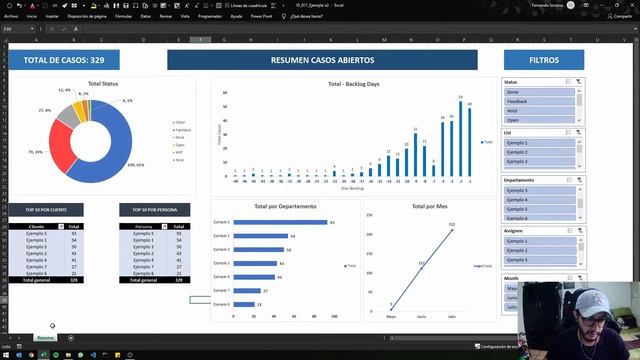Click the 'TOP 10 POR PERSONA' header

[155, 210]
